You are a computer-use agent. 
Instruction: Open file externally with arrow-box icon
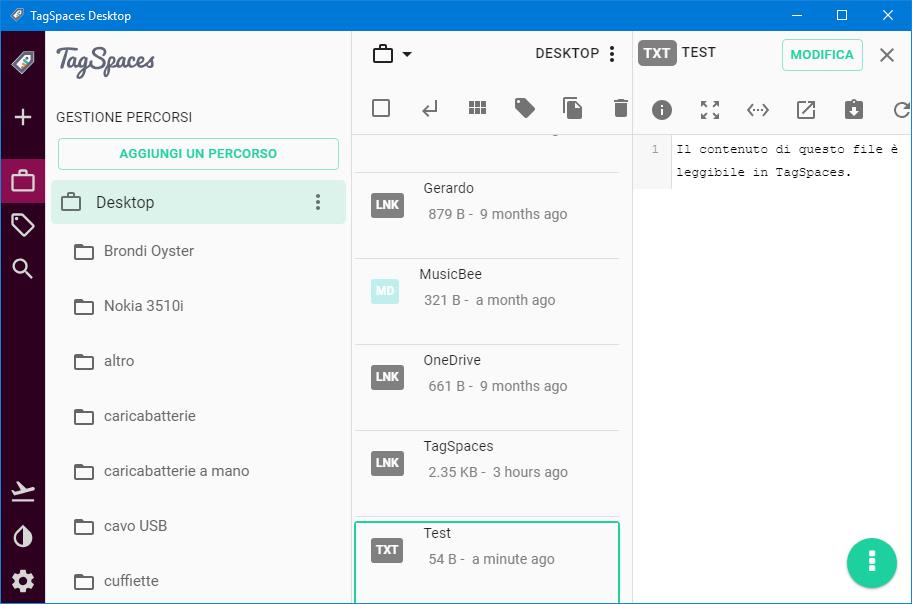coord(806,110)
